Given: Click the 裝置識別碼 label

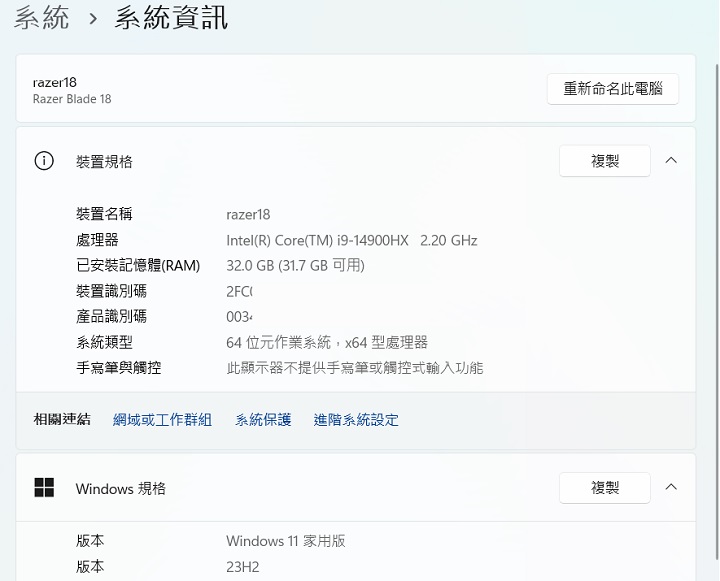Looking at the screenshot, I should click(x=111, y=291).
